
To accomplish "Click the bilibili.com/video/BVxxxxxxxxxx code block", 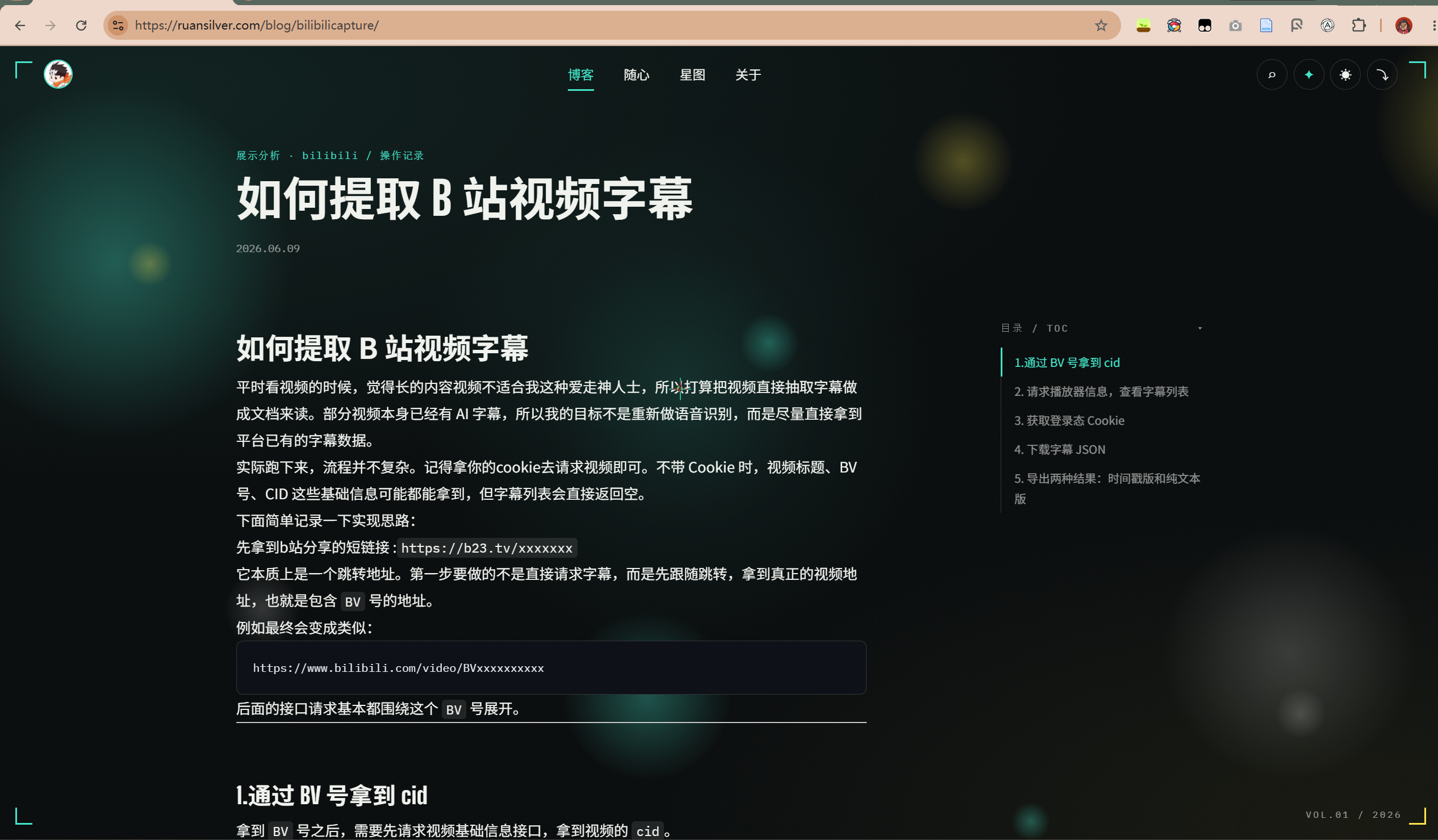I will 551,668.
